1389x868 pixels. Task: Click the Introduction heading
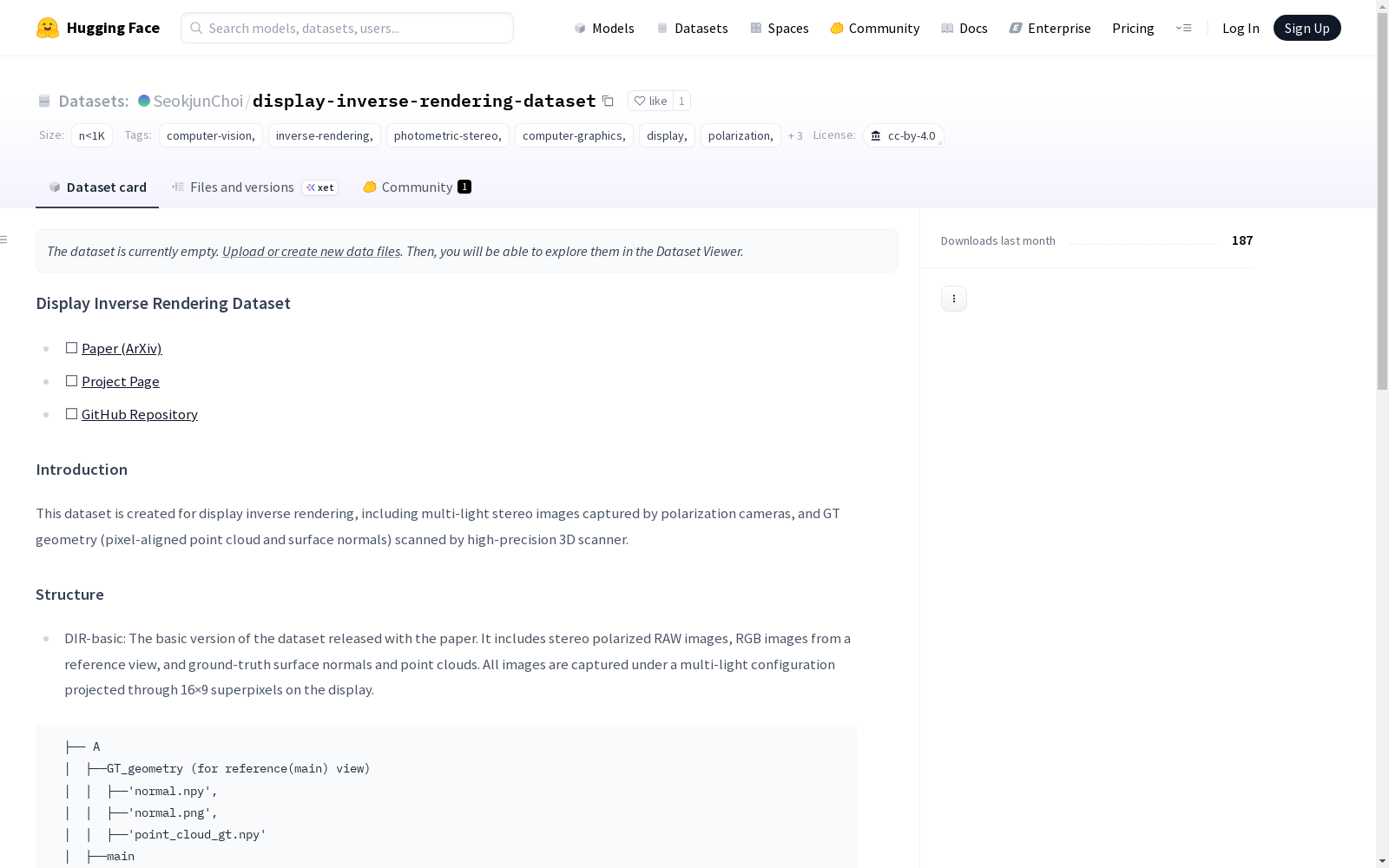tap(82, 470)
